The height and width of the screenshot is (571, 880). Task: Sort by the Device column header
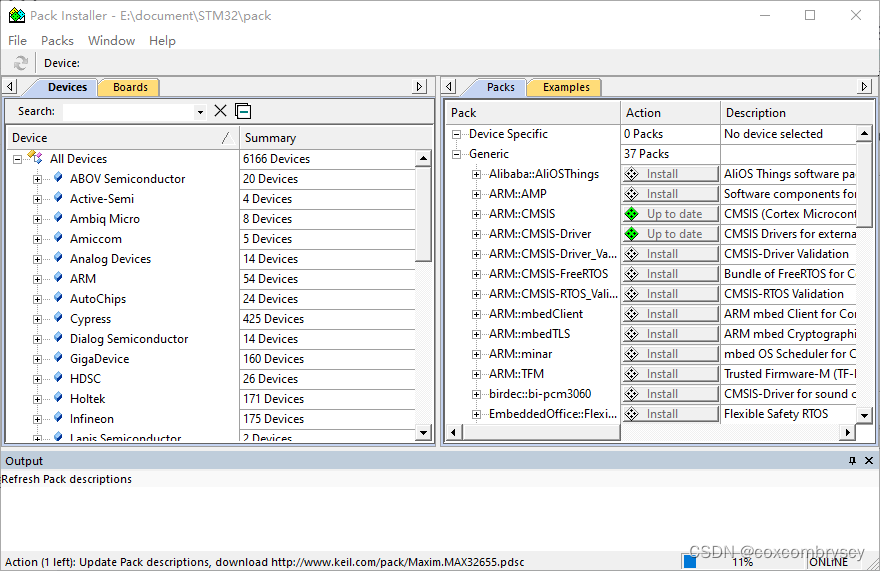122,138
